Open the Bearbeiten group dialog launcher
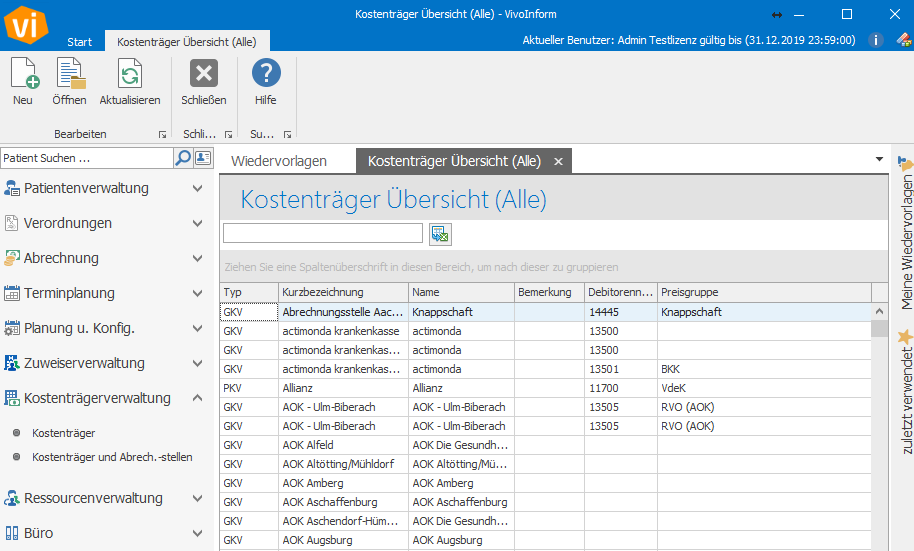914x551 pixels. click(163, 135)
